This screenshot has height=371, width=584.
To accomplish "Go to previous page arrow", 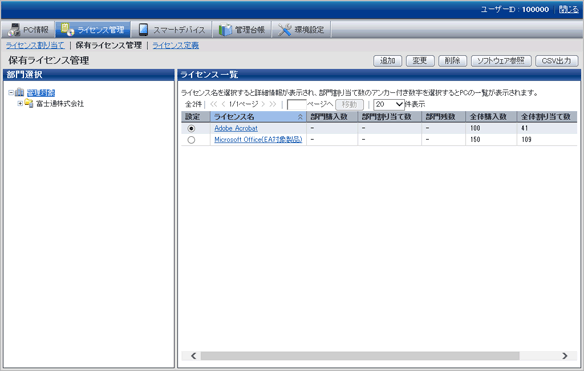I will [223, 104].
